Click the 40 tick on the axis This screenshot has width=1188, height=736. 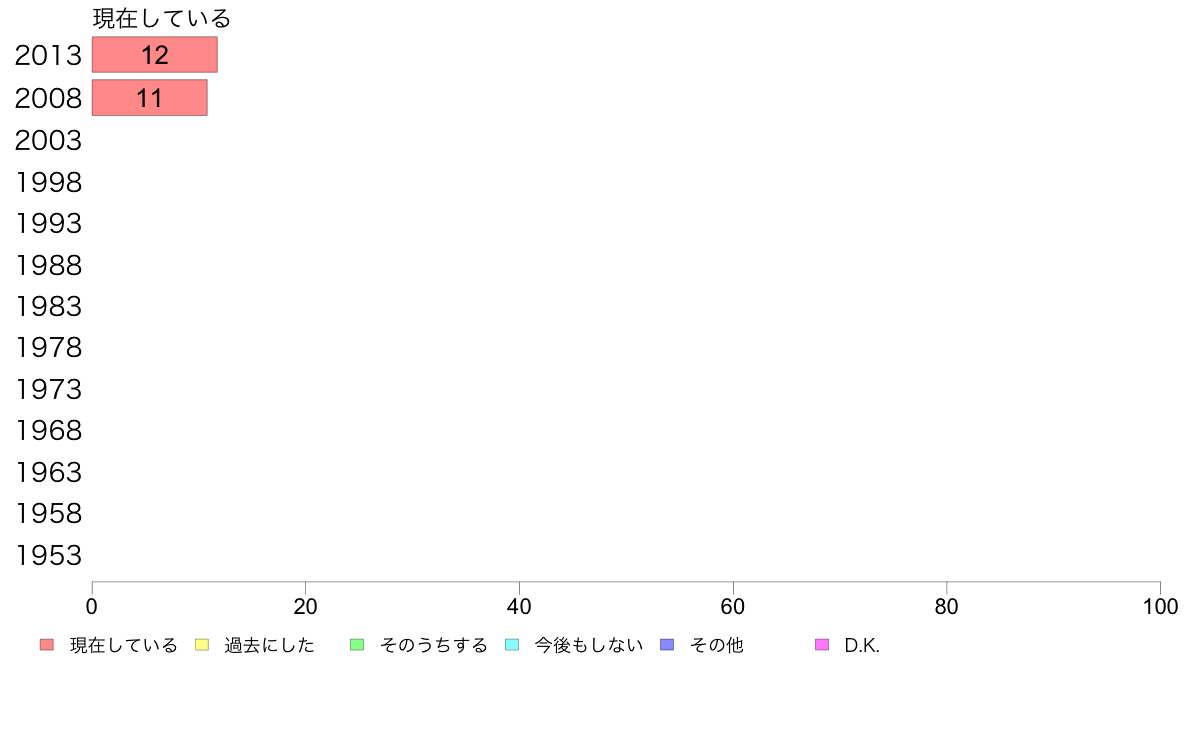point(519,606)
